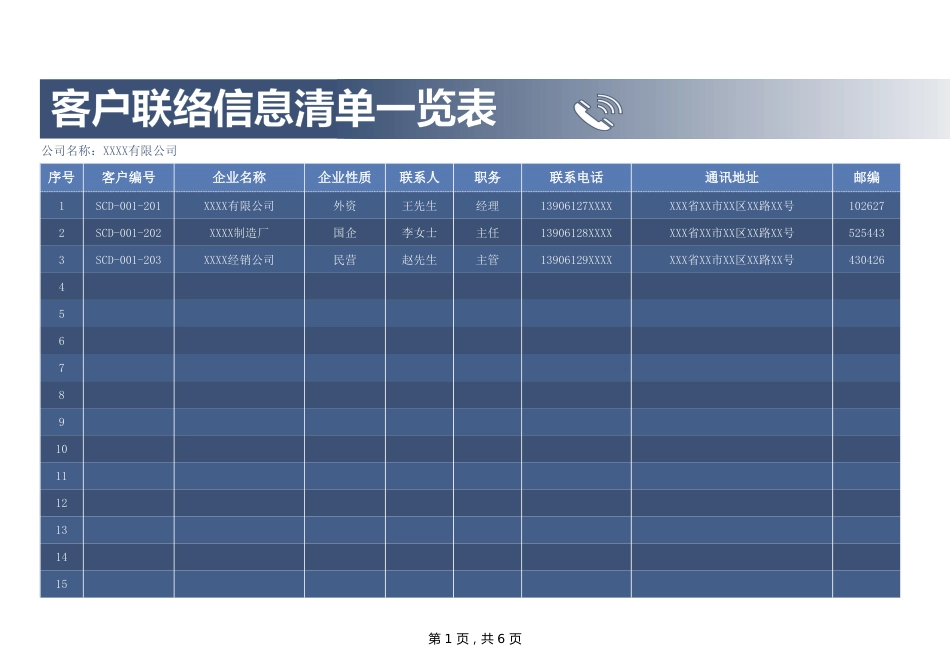
Task: Click the 联系人 column header
Action: pyautogui.click(x=418, y=176)
